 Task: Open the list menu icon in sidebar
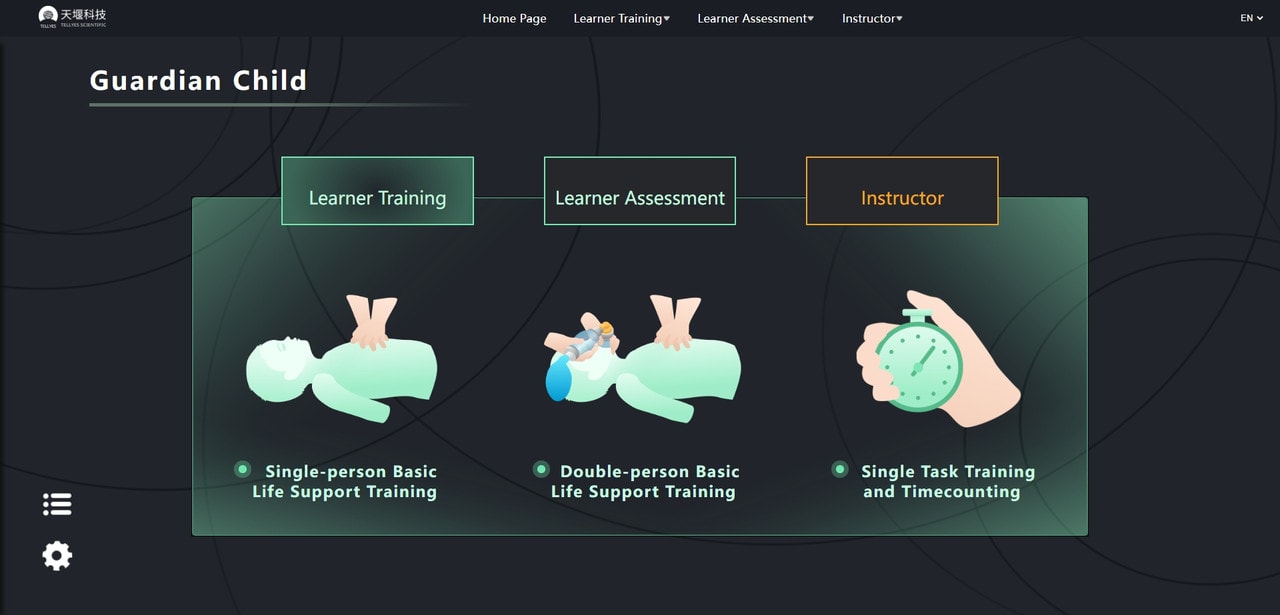[57, 504]
